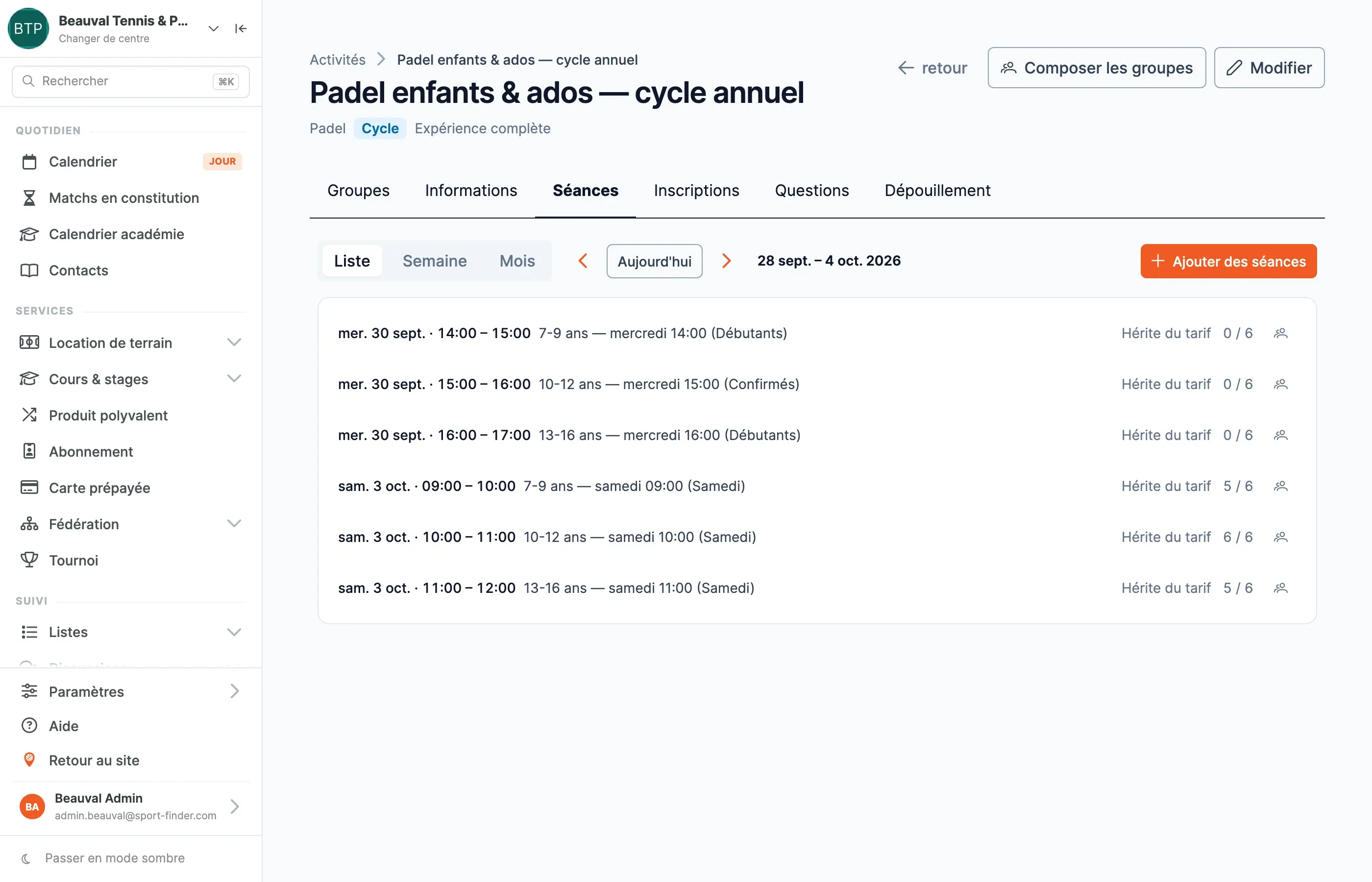Open the Calendrier page from the sidebar

click(x=130, y=162)
